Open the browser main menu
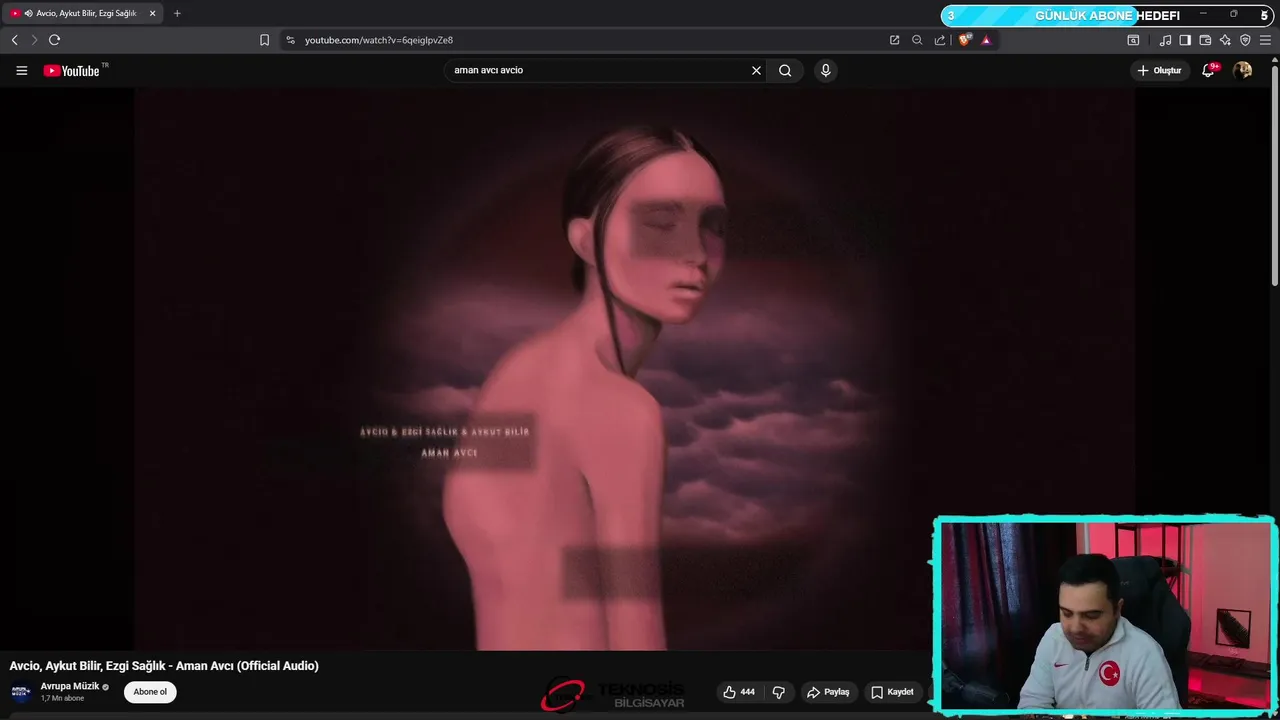The image size is (1280, 720). (x=1266, y=40)
